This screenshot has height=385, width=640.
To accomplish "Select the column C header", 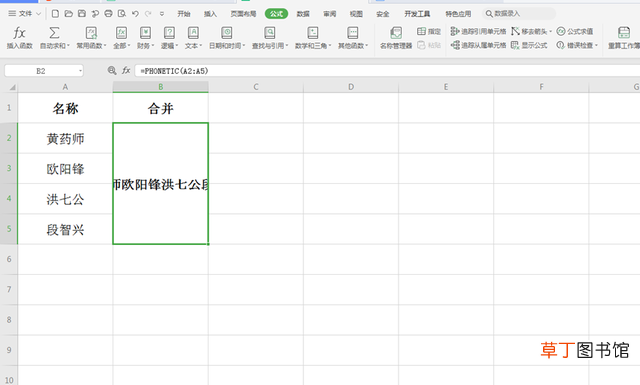I will pos(256,87).
